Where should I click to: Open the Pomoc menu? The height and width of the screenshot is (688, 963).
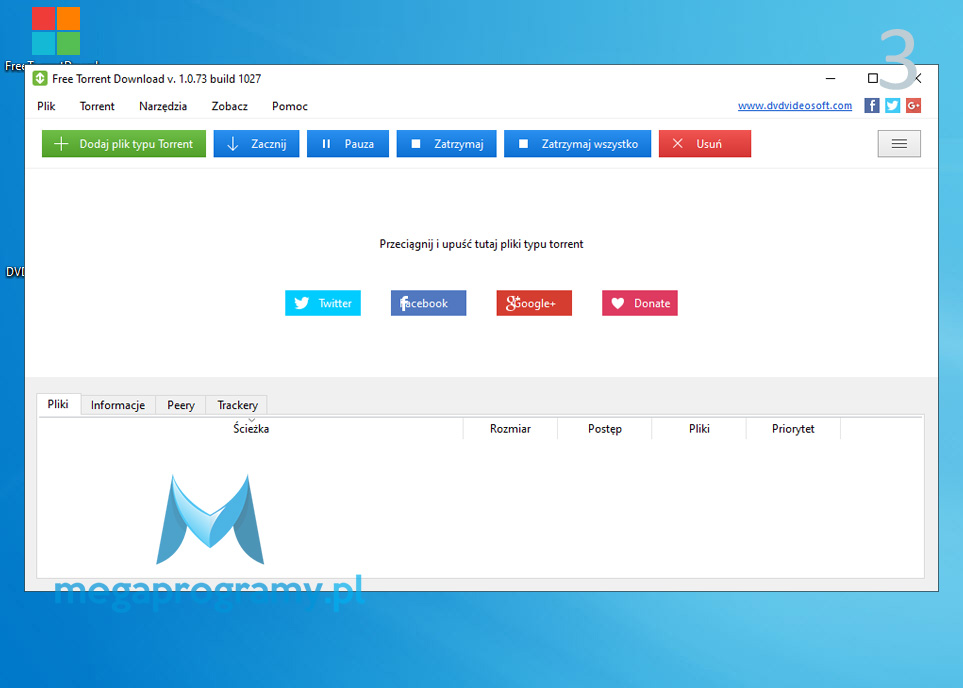[290, 106]
